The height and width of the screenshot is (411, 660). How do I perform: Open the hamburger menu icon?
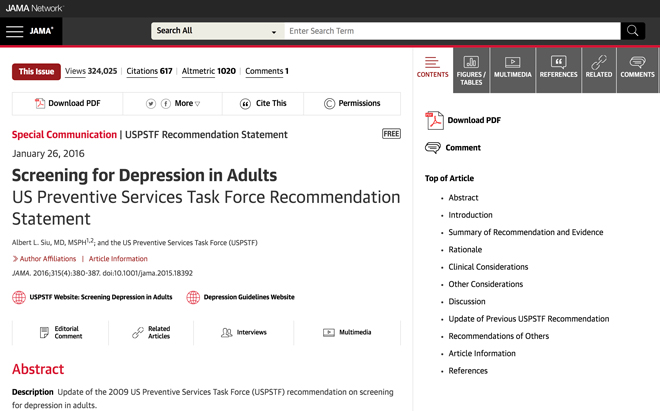point(15,31)
